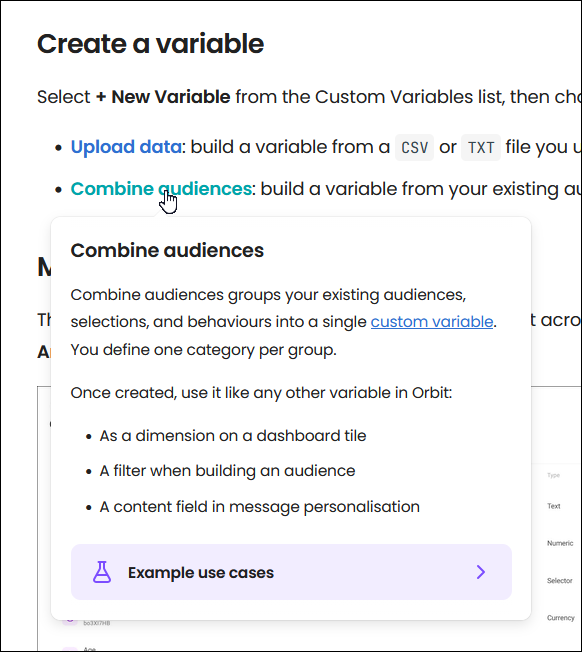
Task: Click the + New Variable bold text
Action: (x=163, y=97)
